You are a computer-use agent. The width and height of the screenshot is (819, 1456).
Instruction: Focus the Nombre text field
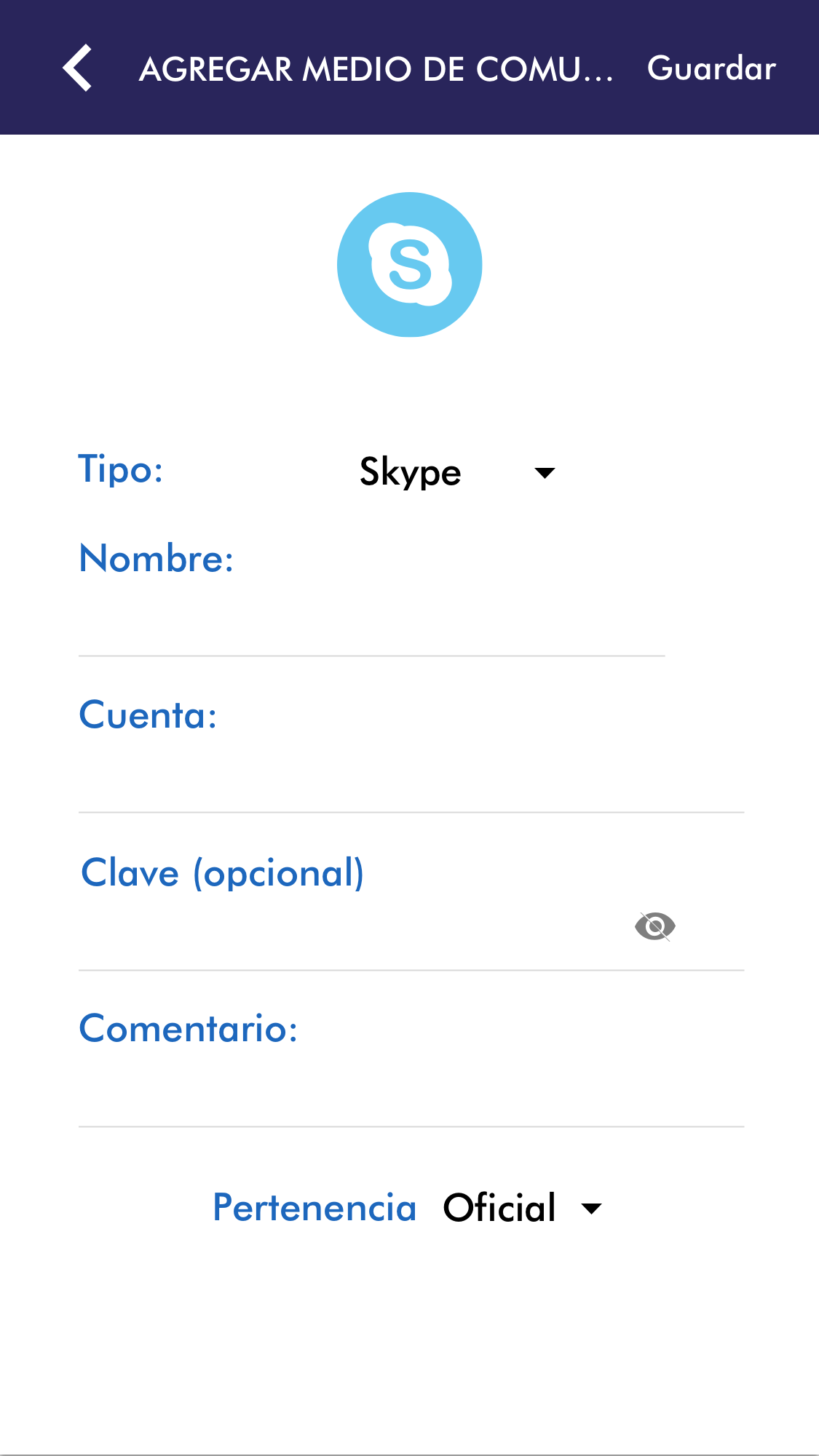pos(371,626)
